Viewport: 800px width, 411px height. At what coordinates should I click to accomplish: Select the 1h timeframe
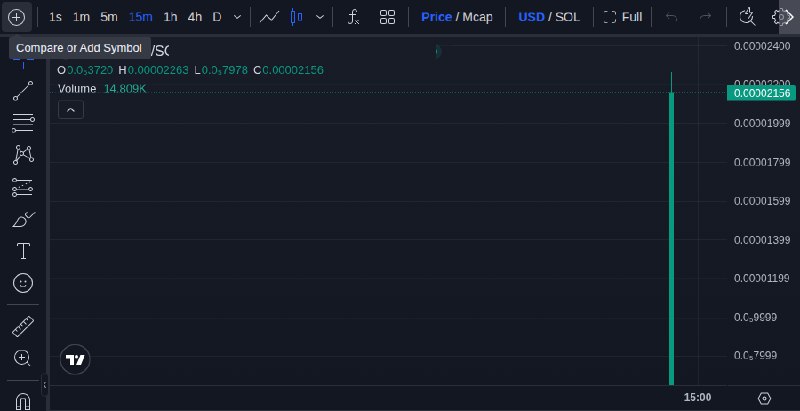click(170, 17)
